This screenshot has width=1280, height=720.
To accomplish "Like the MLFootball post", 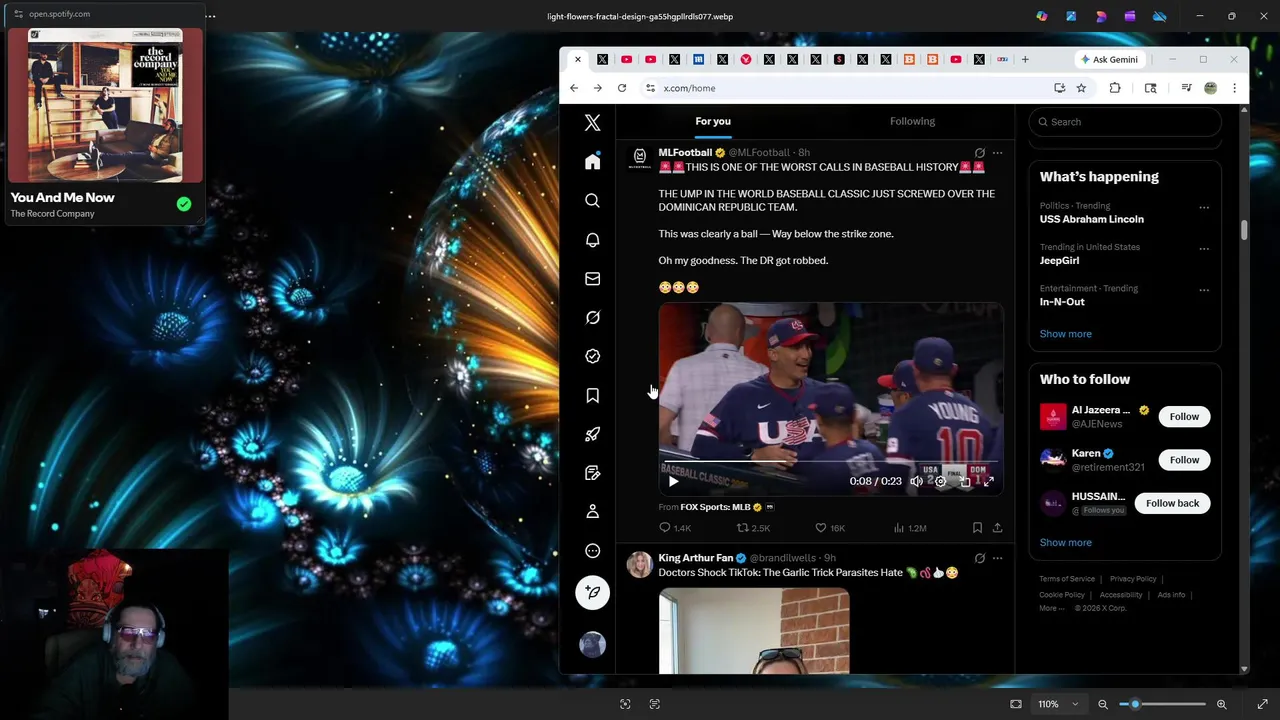I will point(830,528).
